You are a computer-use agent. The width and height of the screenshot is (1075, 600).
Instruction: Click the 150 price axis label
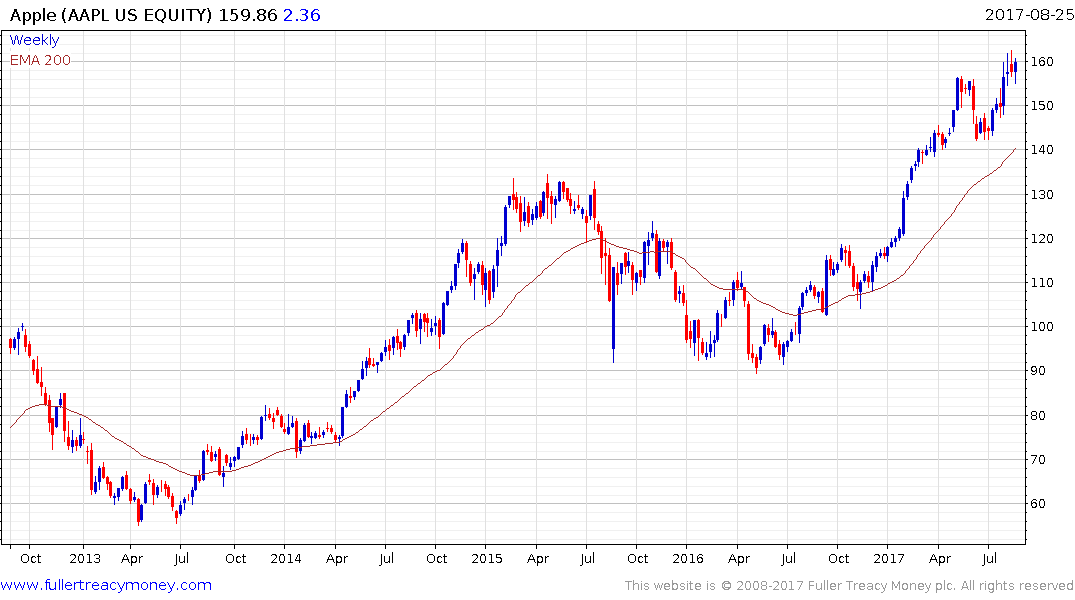[1042, 106]
